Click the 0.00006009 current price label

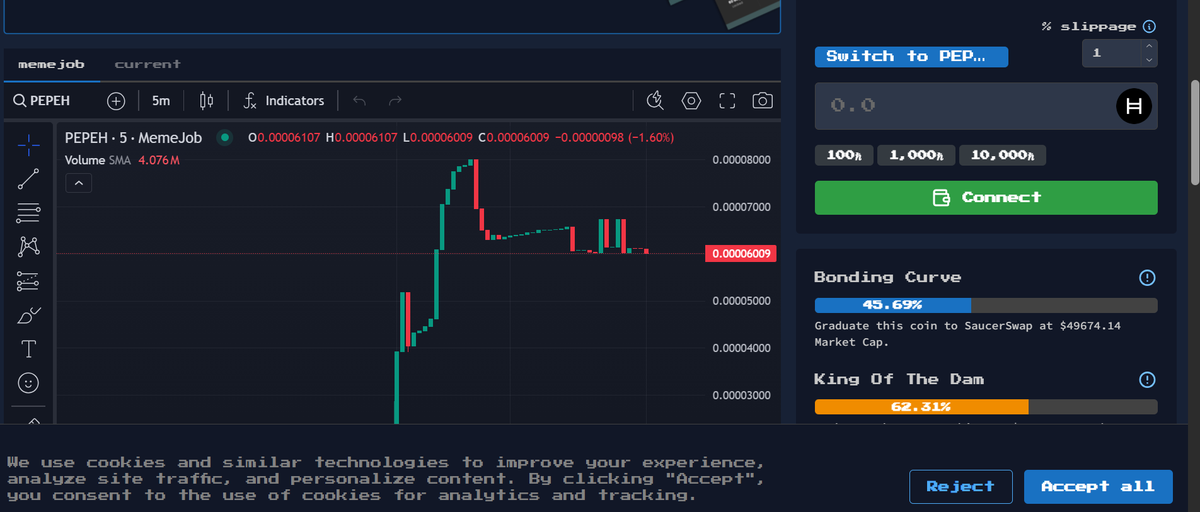[740, 253]
